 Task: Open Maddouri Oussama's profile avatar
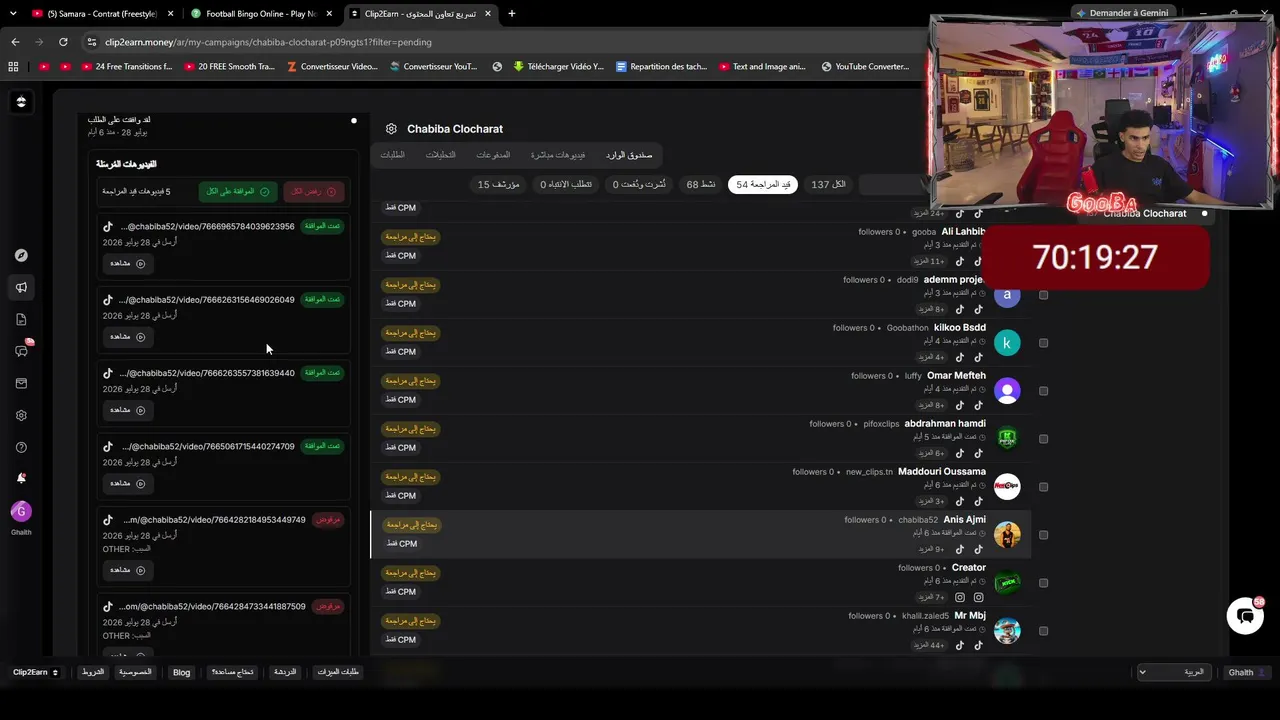click(x=1007, y=486)
